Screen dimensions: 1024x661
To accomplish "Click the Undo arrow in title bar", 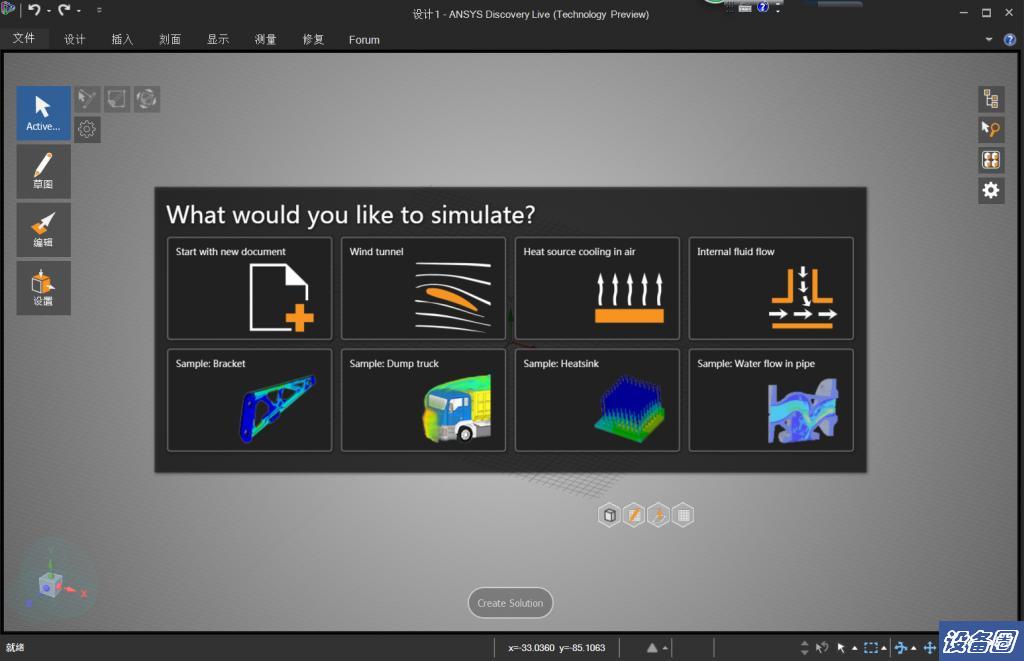I will (x=34, y=10).
